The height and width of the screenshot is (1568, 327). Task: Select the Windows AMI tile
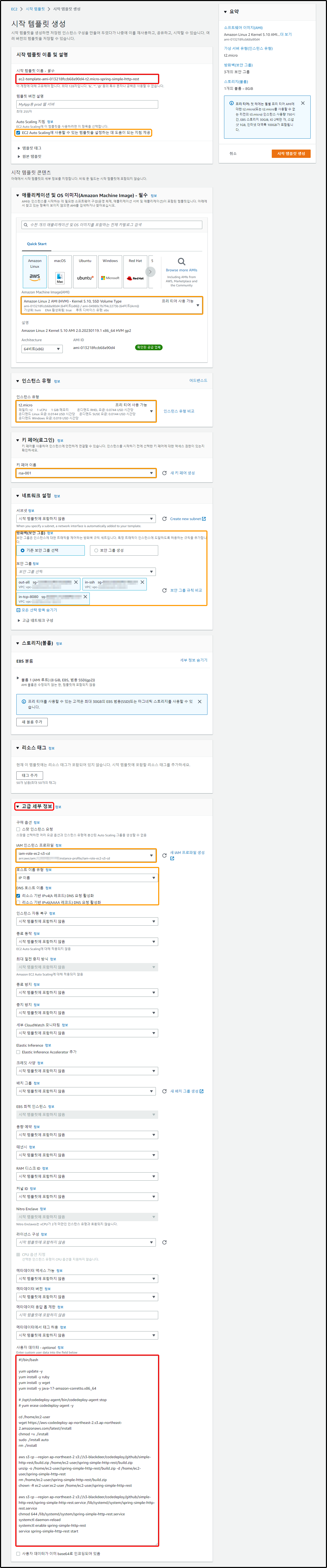pos(110,272)
